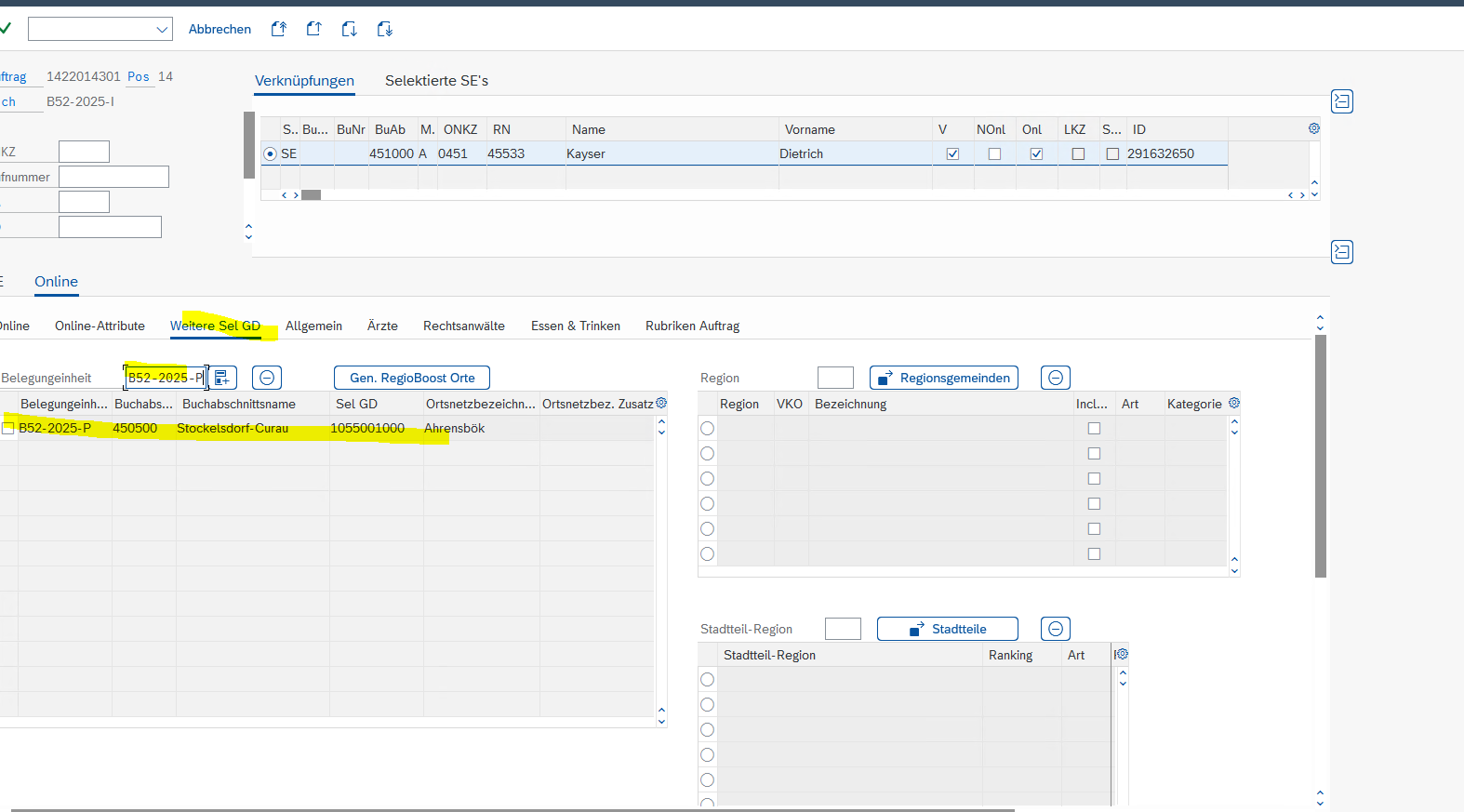Viewport: 1464px width, 812px height.
Task: Open the Rechtsanwälte sub-tab
Action: click(464, 326)
